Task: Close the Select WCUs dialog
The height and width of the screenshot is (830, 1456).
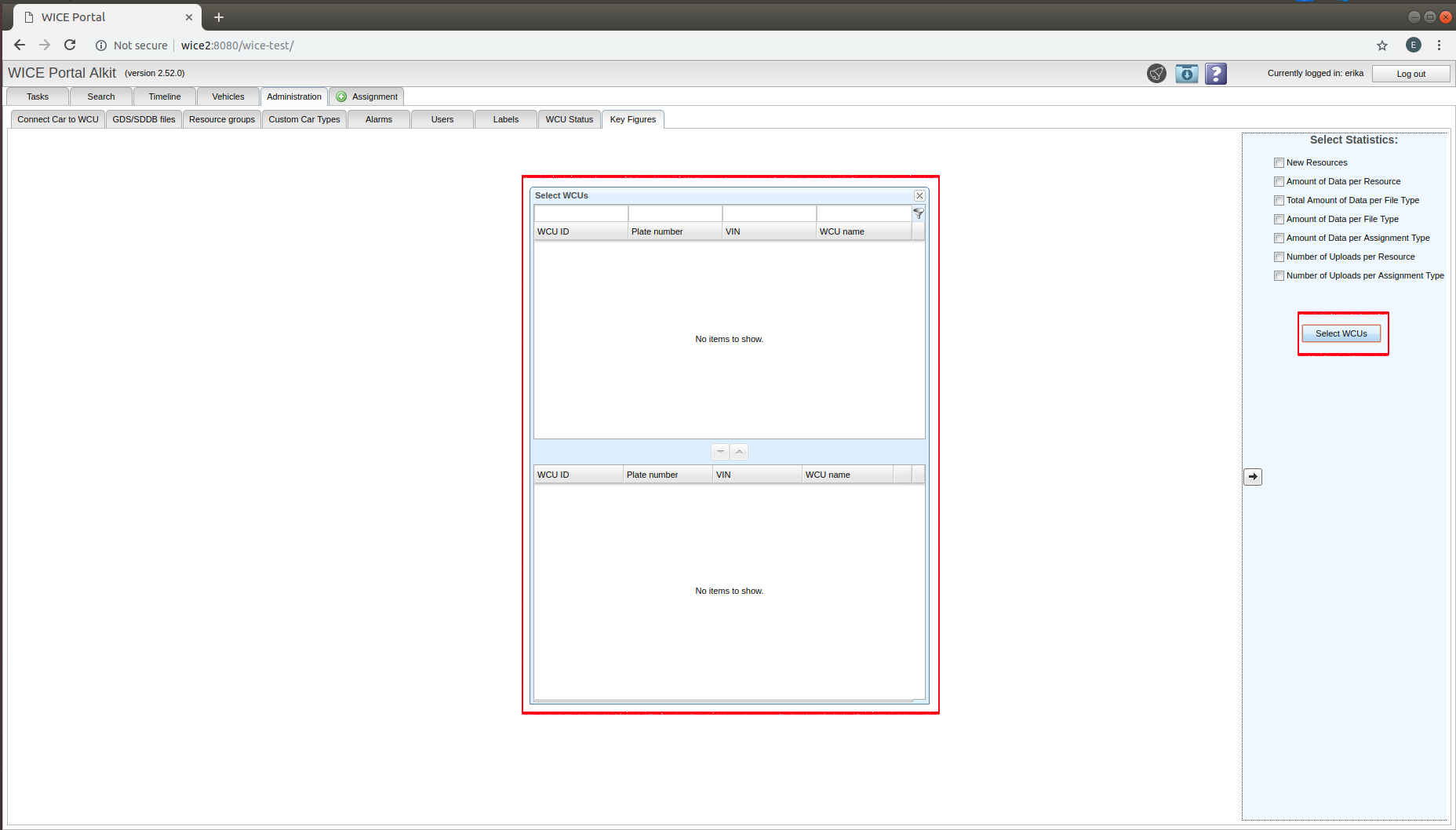Action: (x=919, y=195)
